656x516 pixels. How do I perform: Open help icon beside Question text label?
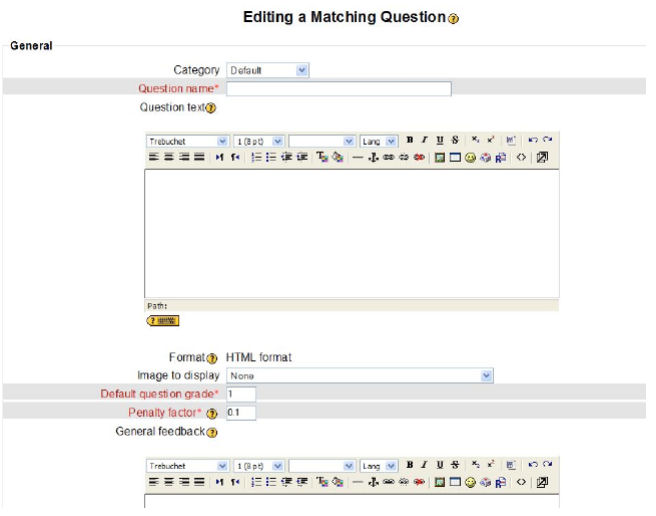tap(210, 108)
